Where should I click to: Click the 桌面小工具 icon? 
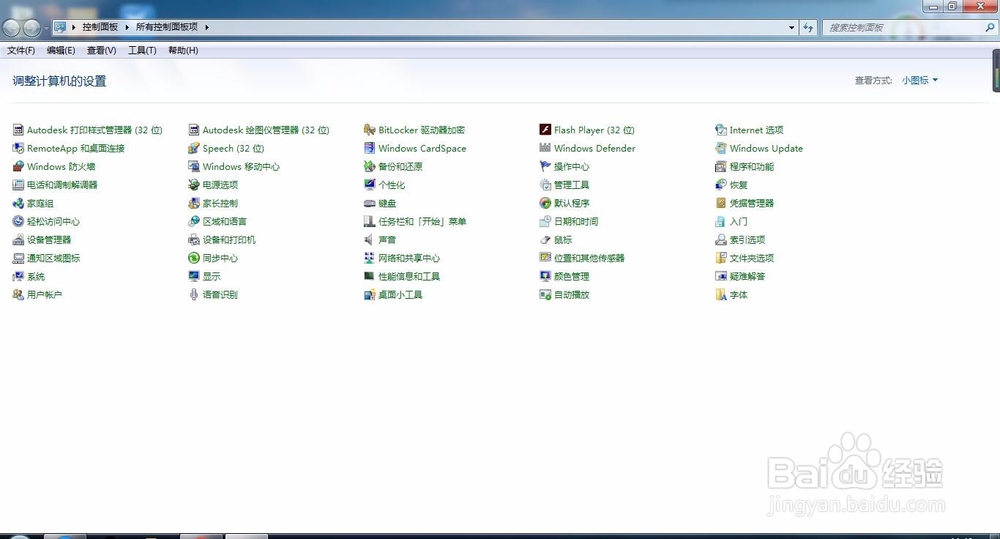pyautogui.click(x=369, y=295)
